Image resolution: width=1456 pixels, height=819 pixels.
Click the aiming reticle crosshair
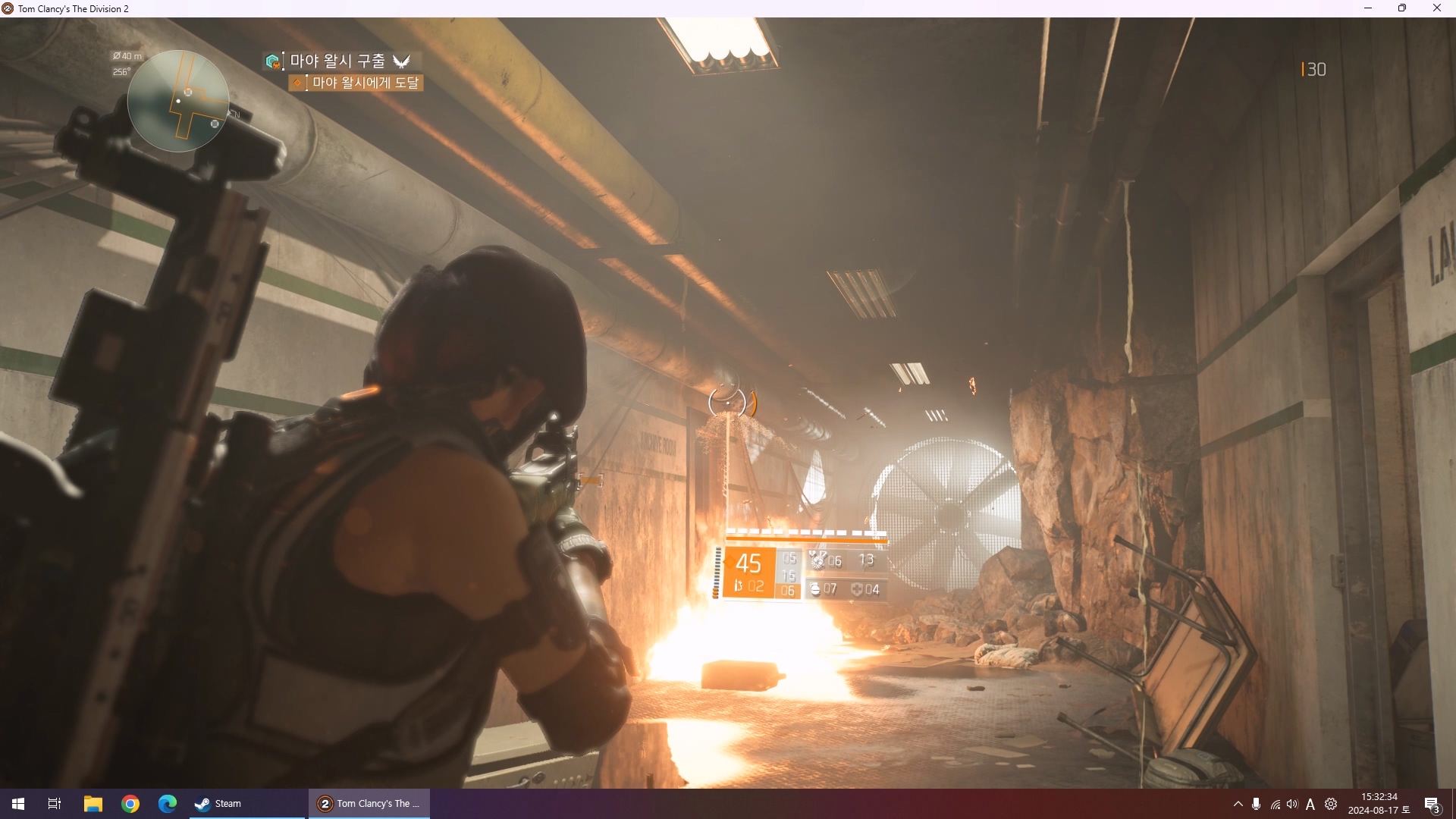pyautogui.click(x=728, y=403)
